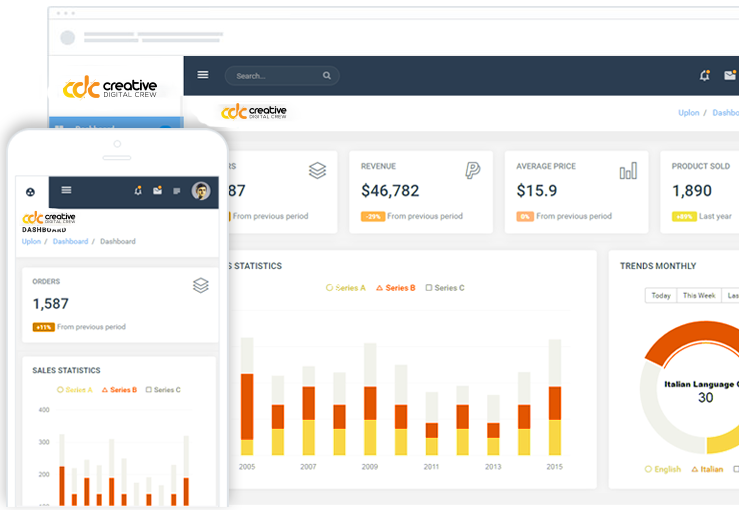
Task: Toggle Series B legend in mobile chart
Action: pos(119,390)
